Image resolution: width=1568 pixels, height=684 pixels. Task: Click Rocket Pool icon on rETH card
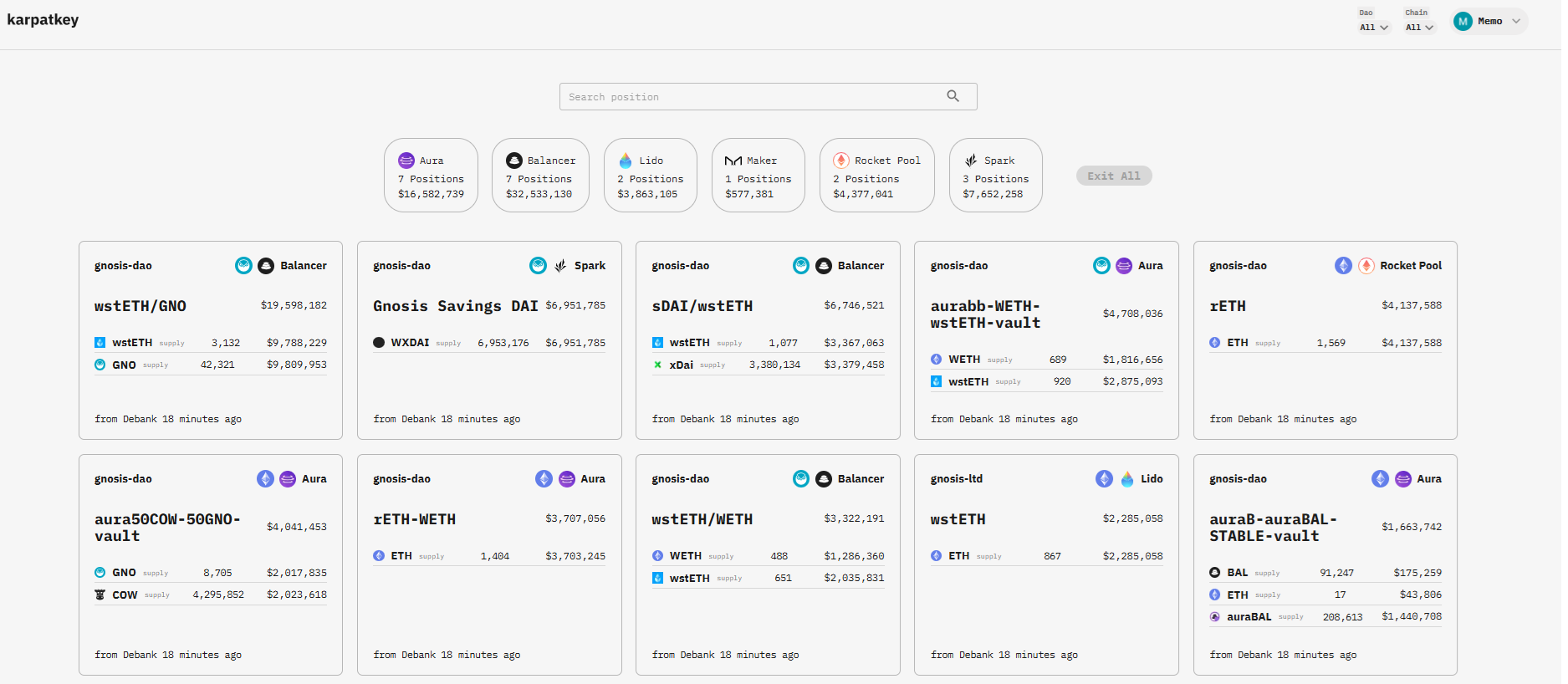click(x=1366, y=266)
